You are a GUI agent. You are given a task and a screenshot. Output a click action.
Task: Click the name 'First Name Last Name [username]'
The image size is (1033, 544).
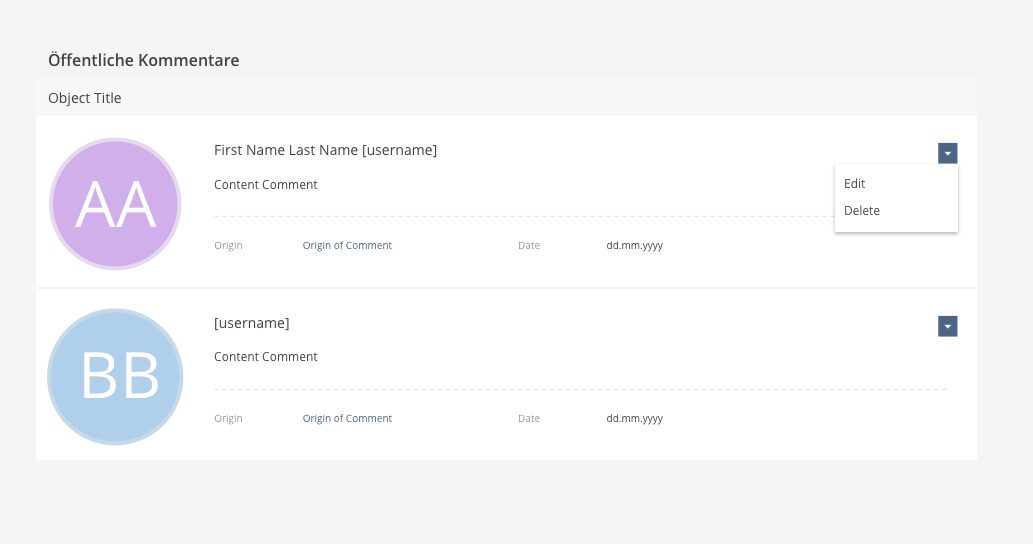(x=325, y=150)
